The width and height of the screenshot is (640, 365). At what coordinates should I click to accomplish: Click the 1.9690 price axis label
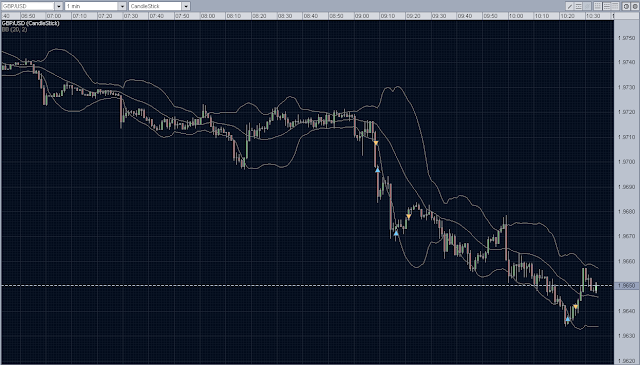[627, 187]
